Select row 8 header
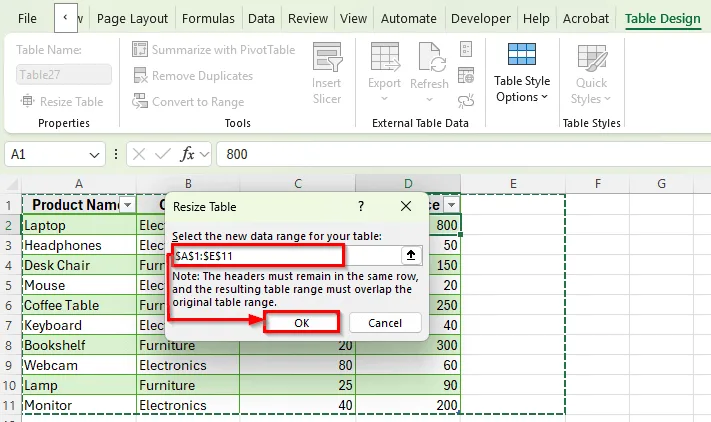This screenshot has width=711, height=422. coord(9,345)
